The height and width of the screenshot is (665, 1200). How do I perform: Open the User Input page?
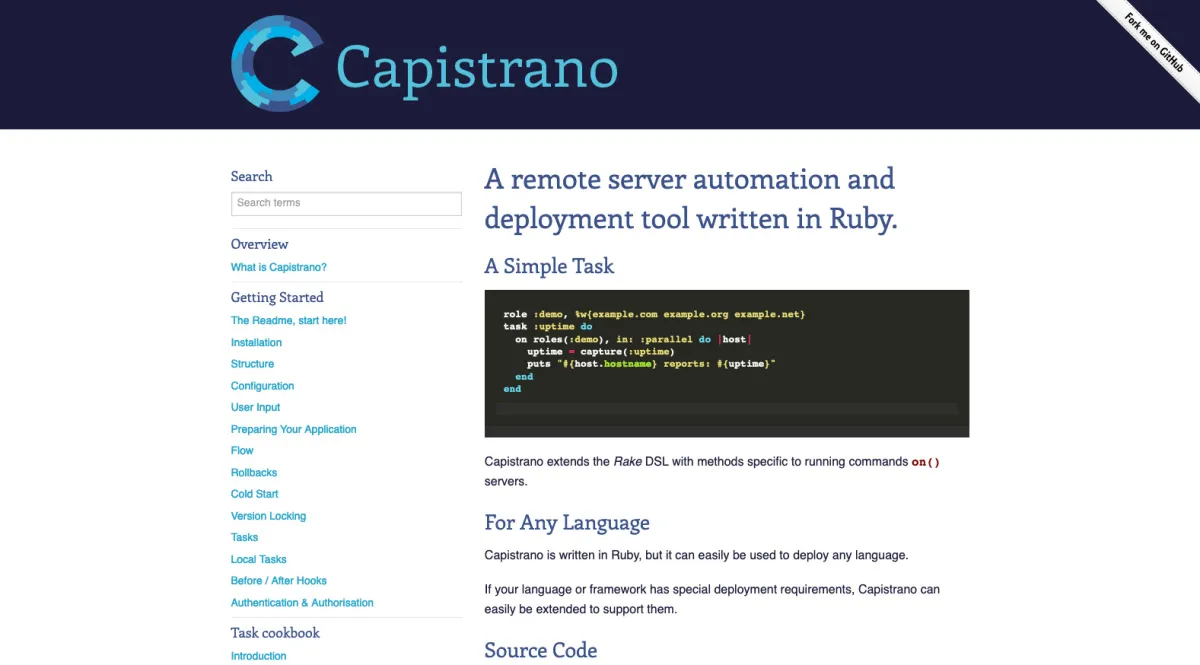[255, 407]
